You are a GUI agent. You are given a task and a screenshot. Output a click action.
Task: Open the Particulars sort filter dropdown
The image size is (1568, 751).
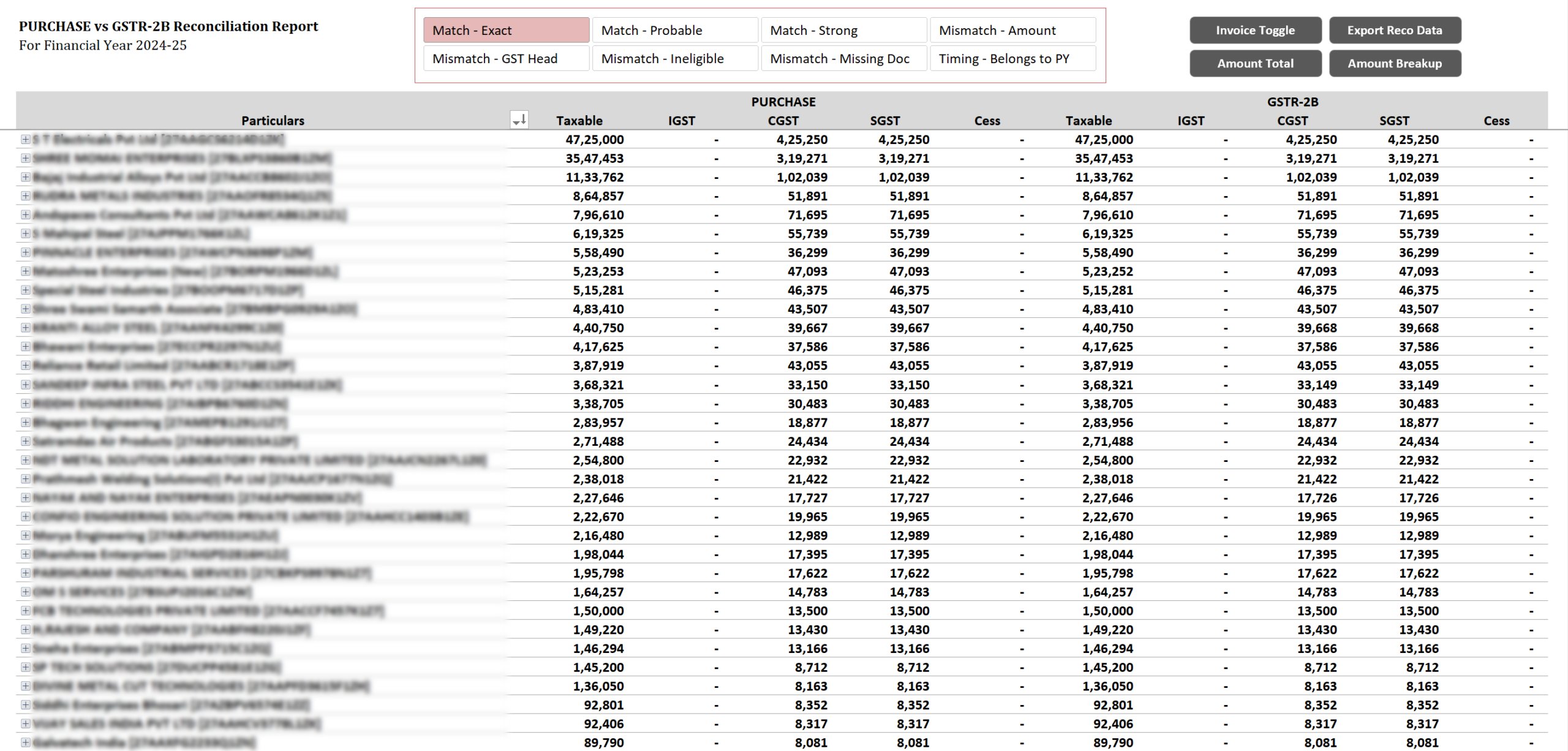pyautogui.click(x=519, y=120)
